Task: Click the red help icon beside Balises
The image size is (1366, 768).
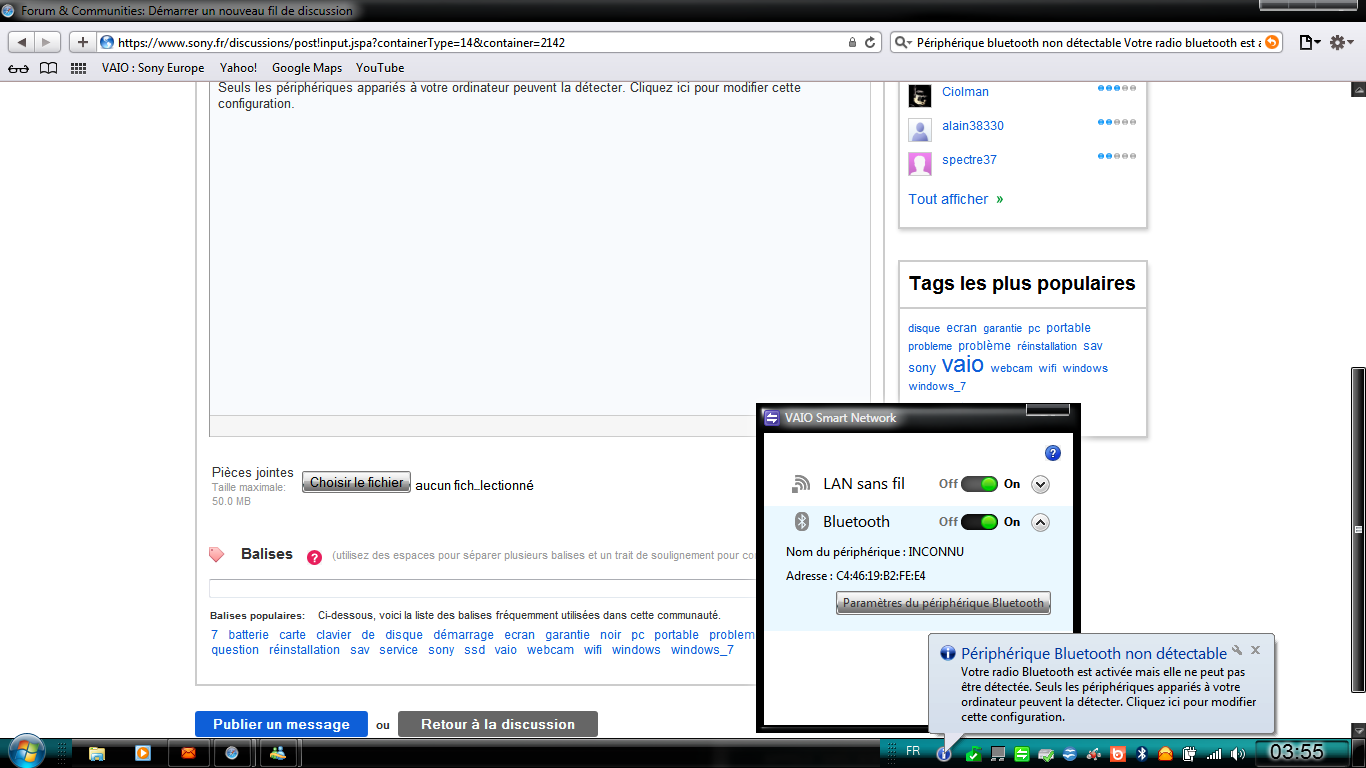Action: pos(314,557)
